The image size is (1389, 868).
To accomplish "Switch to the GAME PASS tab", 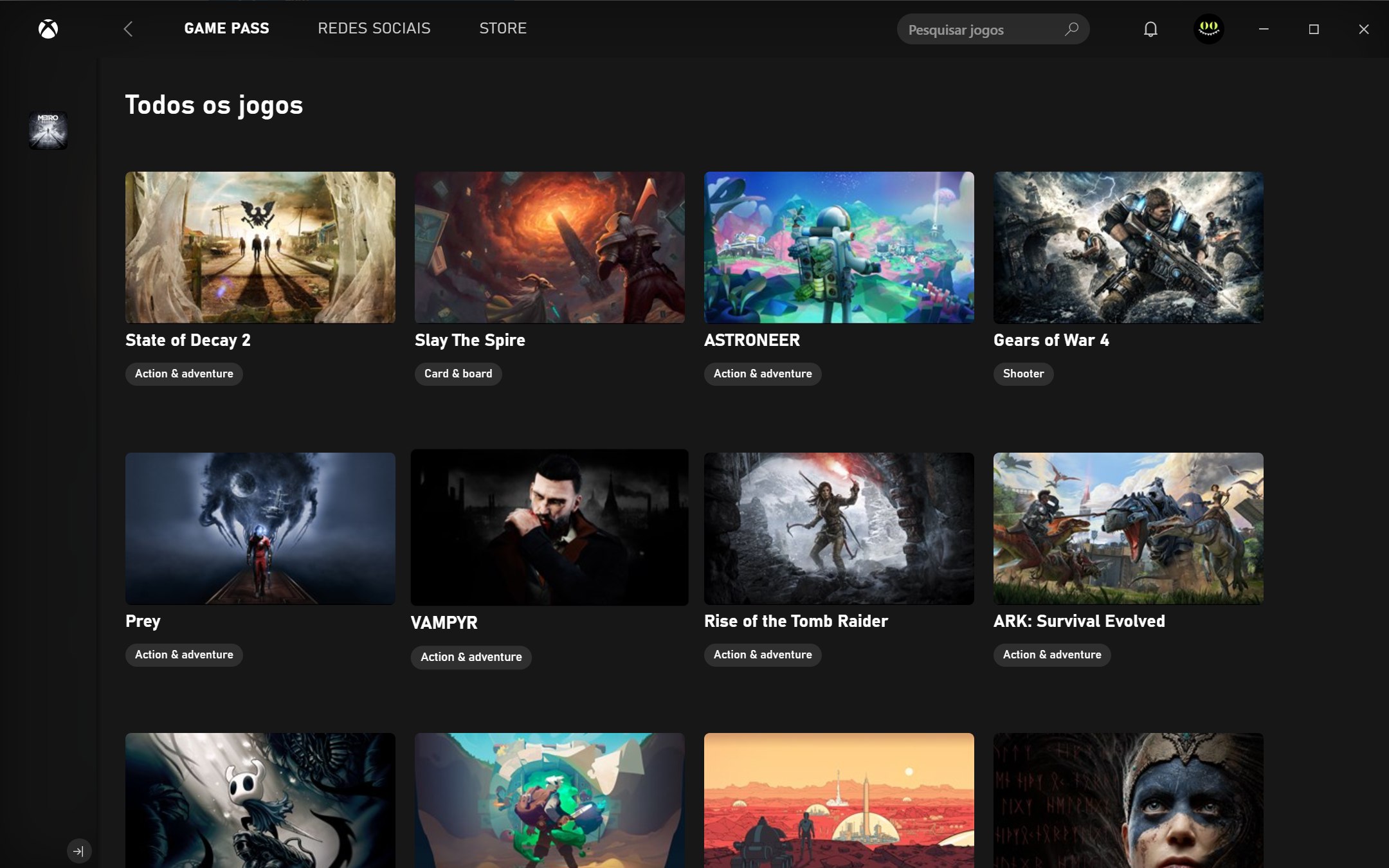I will pyautogui.click(x=227, y=28).
